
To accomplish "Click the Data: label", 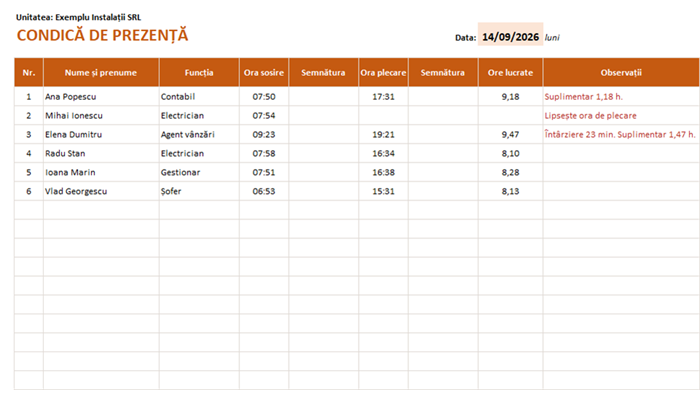I will pyautogui.click(x=466, y=38).
